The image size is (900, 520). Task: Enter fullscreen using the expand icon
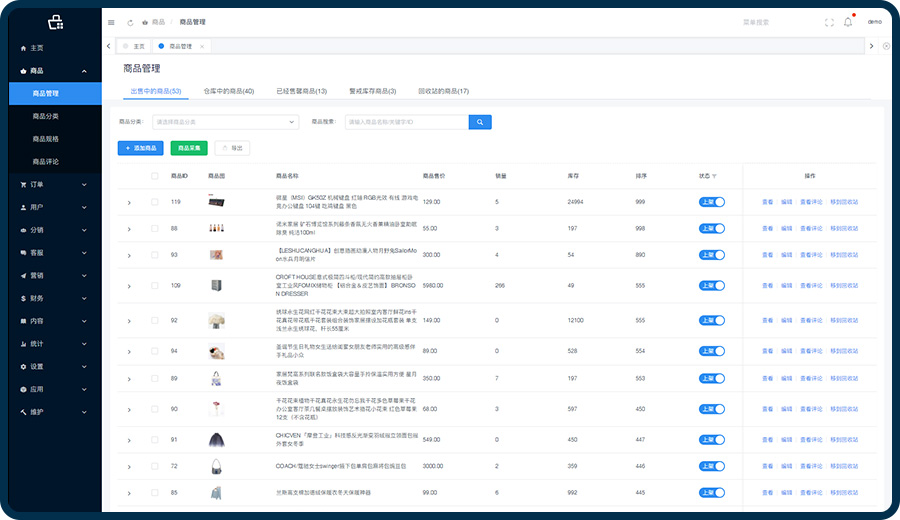(829, 22)
